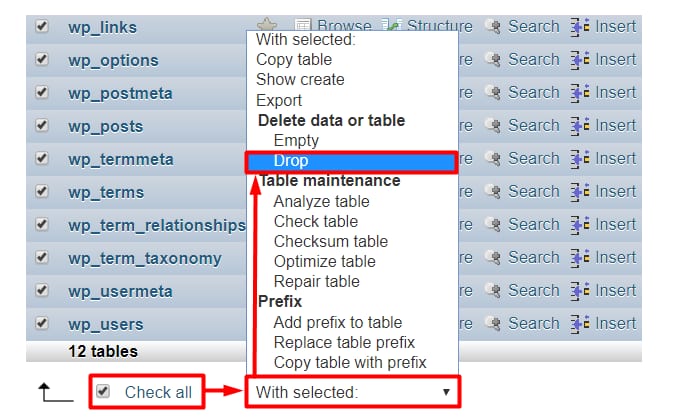Choose Add prefix to table option
The width and height of the screenshot is (692, 419).
(337, 322)
